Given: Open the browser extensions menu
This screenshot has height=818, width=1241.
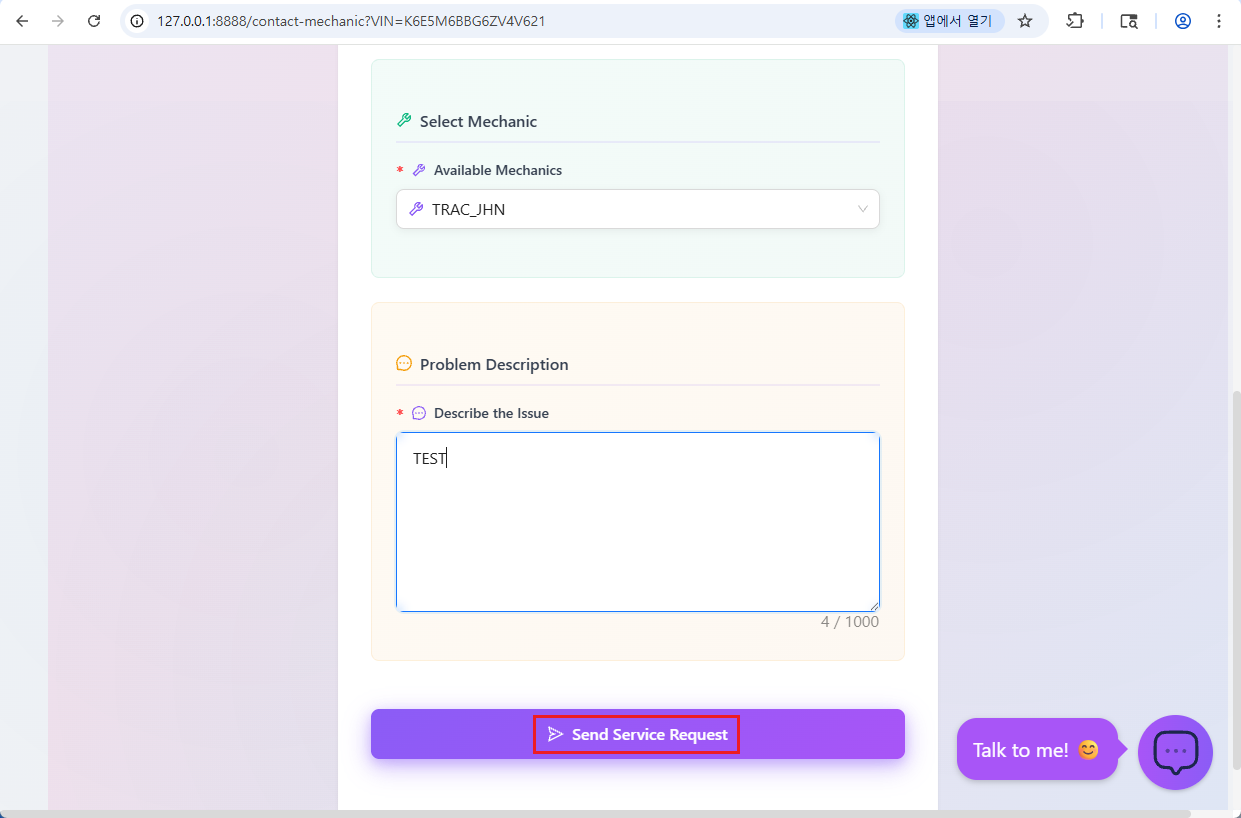Looking at the screenshot, I should click(1075, 21).
